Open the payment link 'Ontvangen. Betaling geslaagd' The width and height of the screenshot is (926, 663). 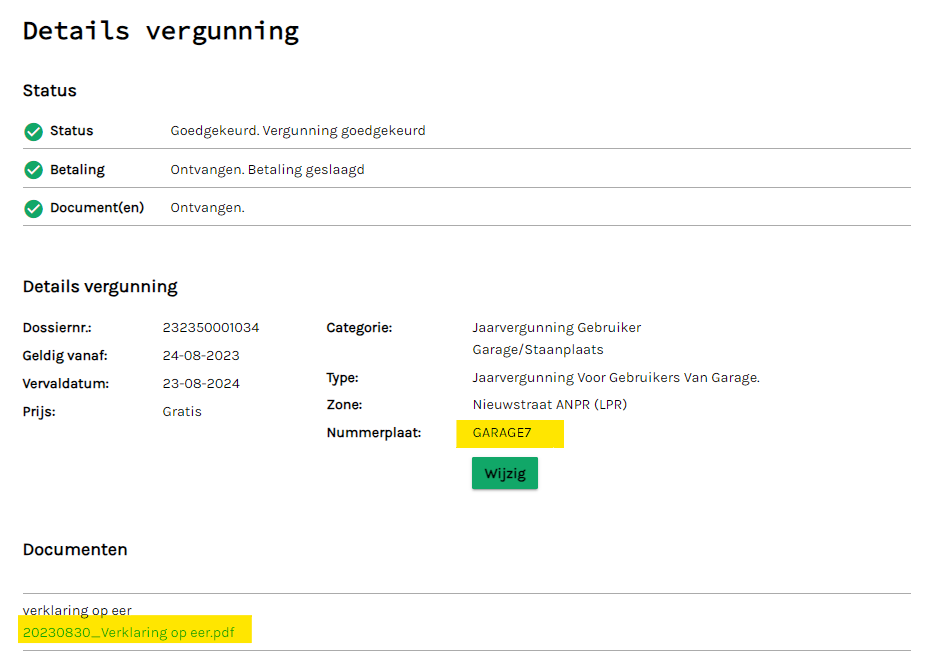point(266,169)
